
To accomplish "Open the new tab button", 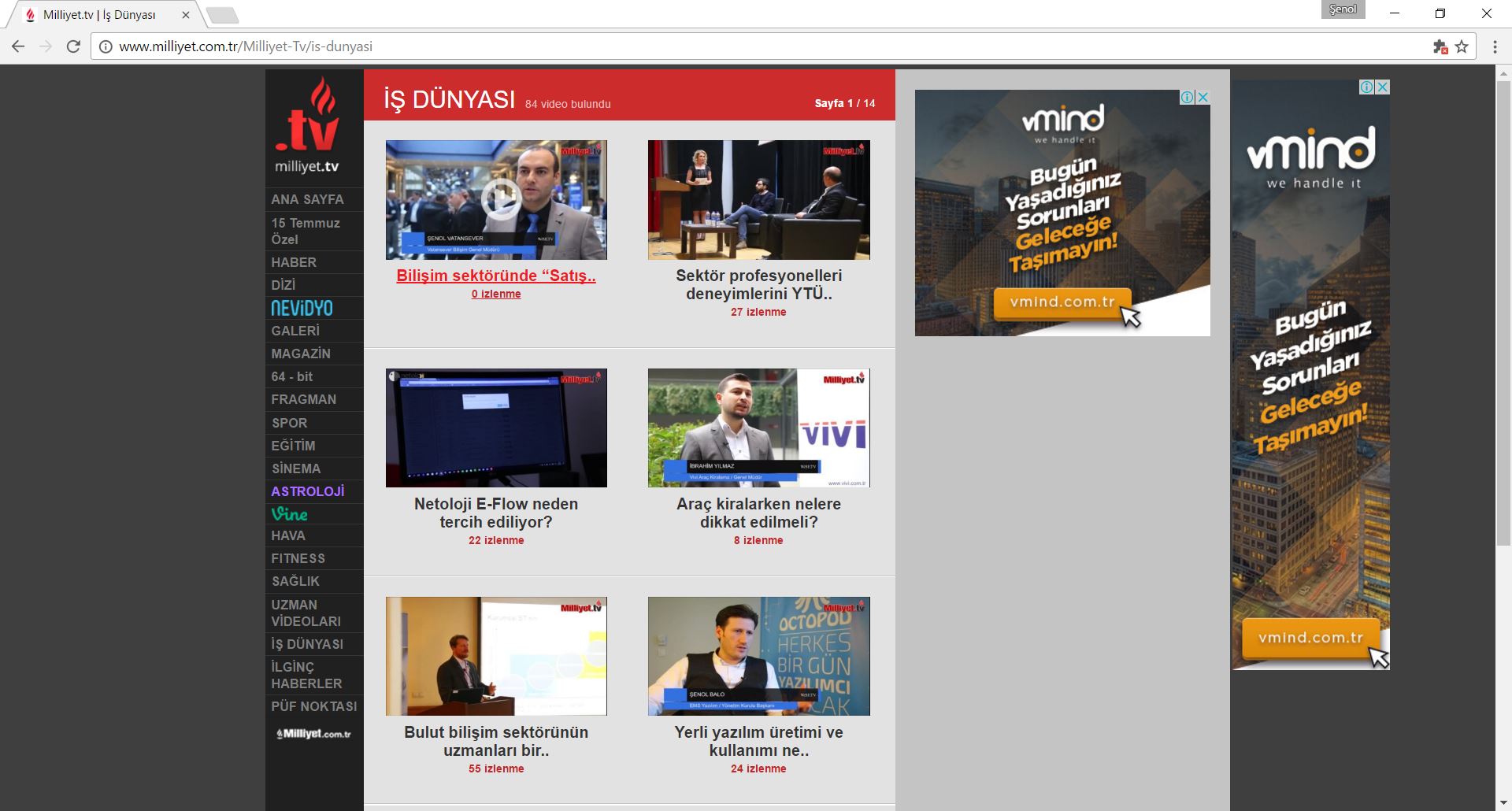I will pos(223,15).
